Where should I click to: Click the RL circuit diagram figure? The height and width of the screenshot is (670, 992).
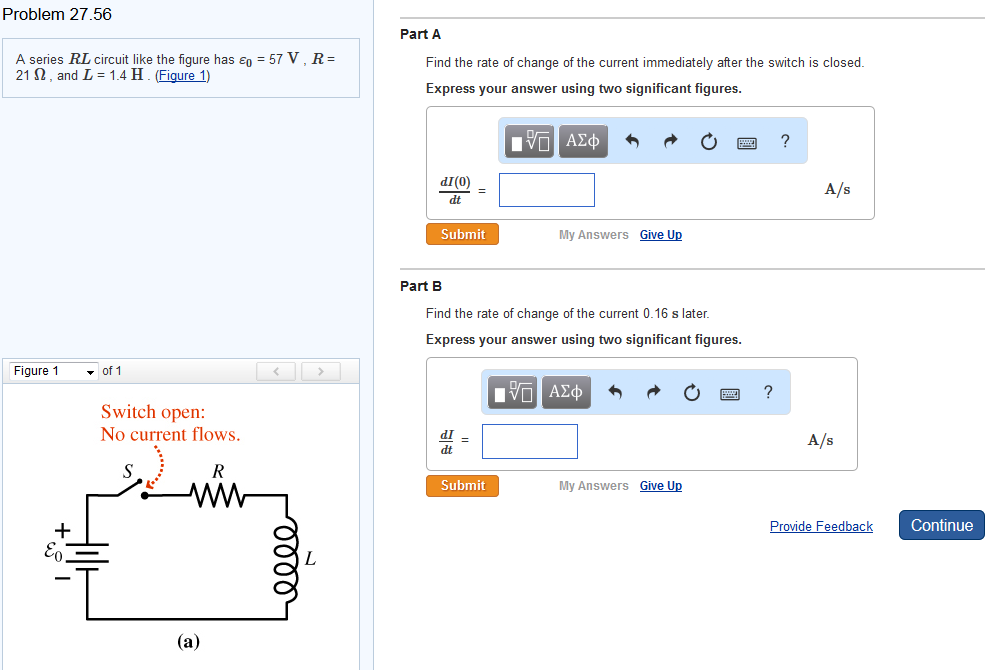click(180, 526)
